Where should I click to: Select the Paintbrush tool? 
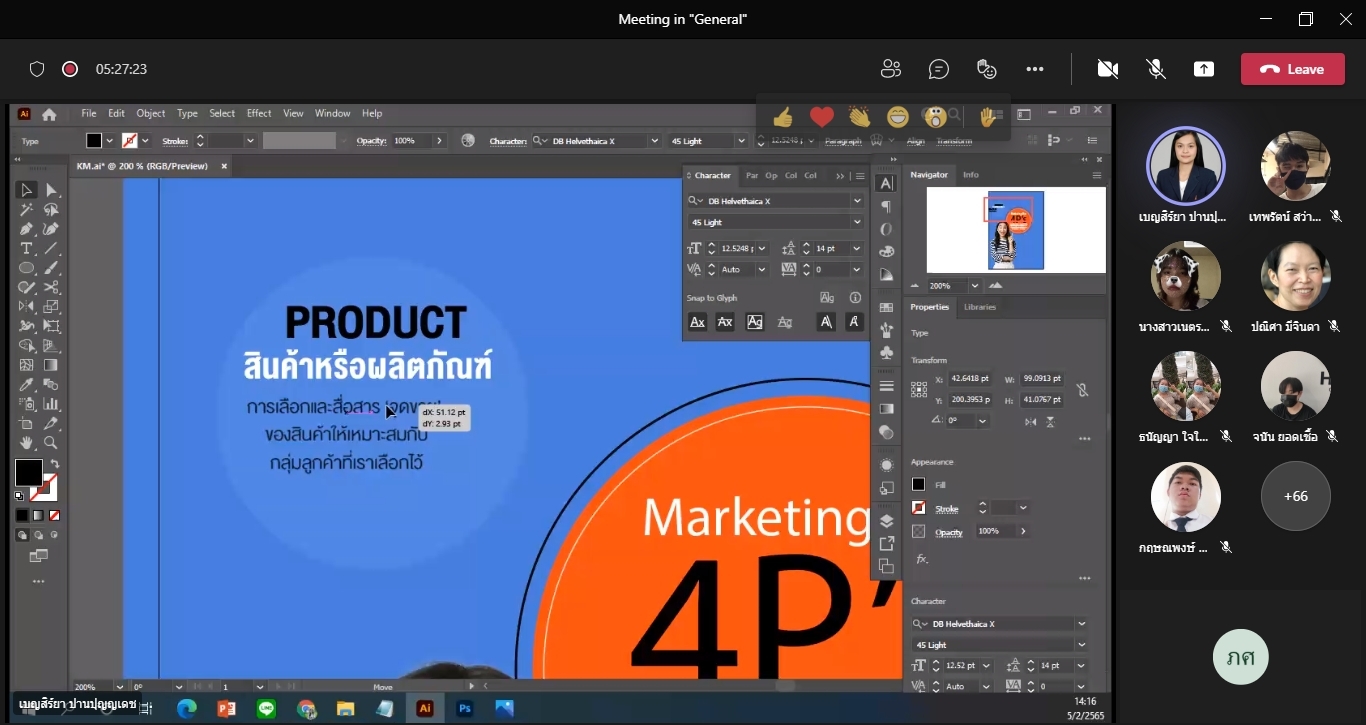coord(51,268)
